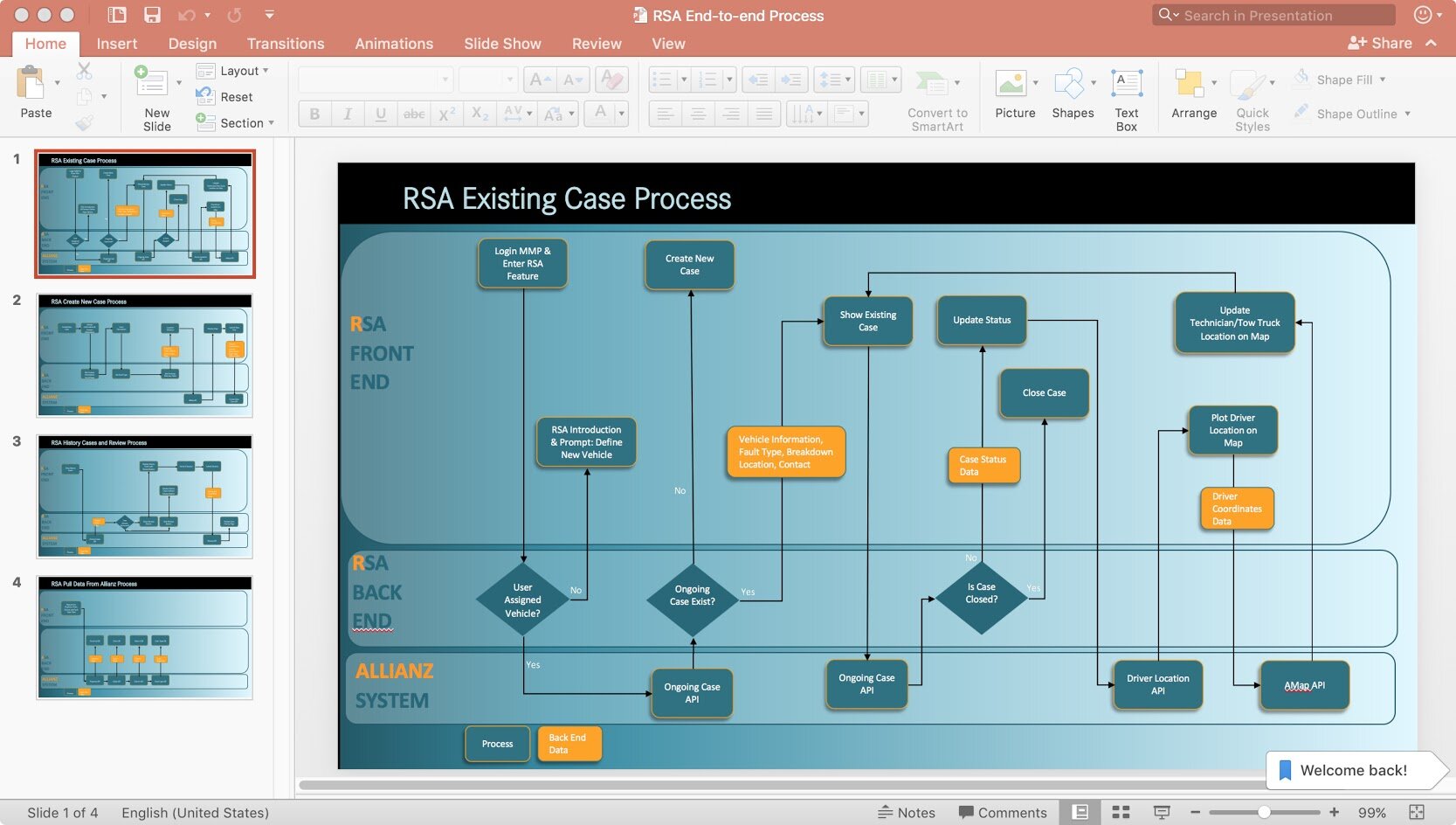The image size is (1456, 825).
Task: Click the Picture icon
Action: [x=1011, y=84]
